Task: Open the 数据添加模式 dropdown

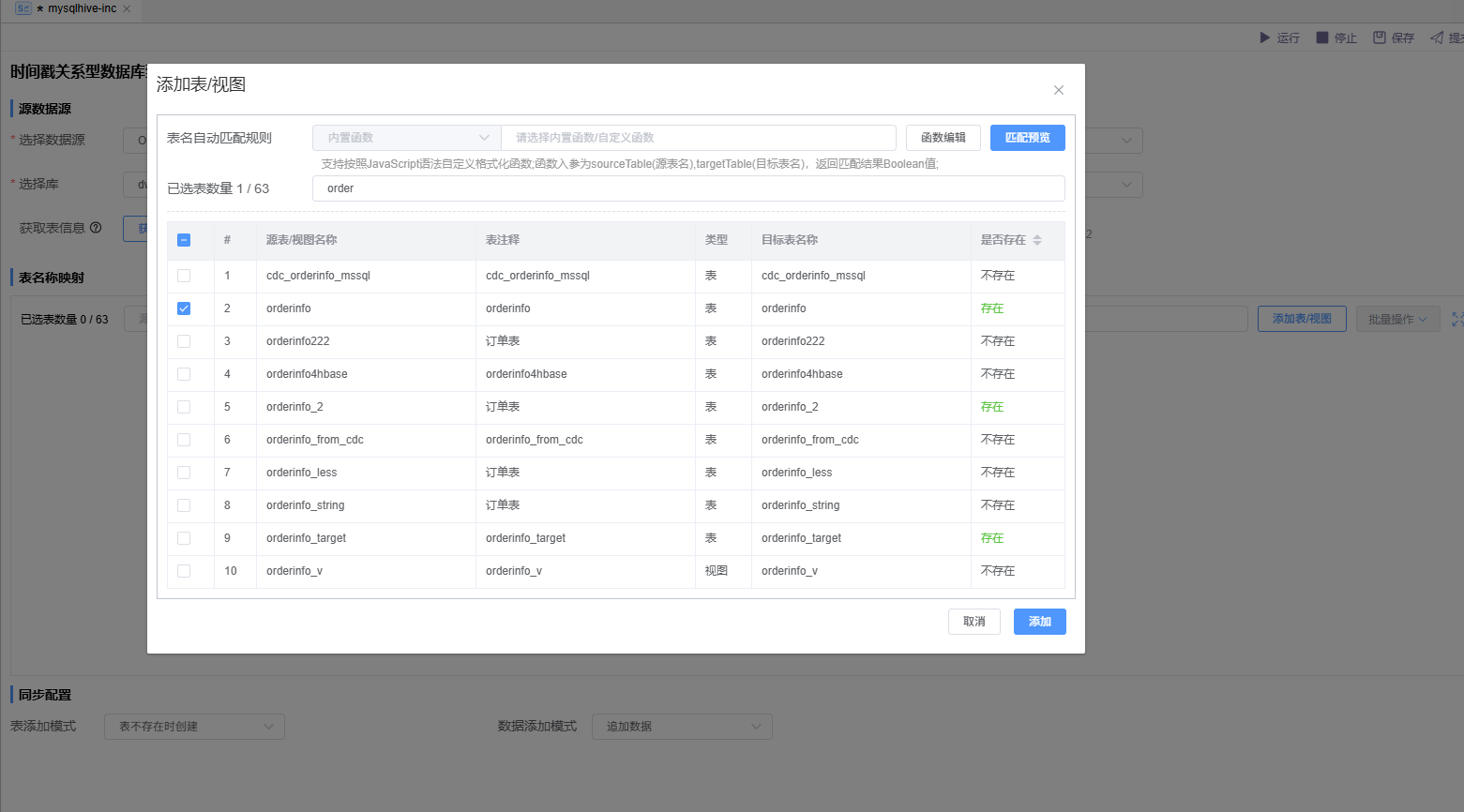Action: 682,727
